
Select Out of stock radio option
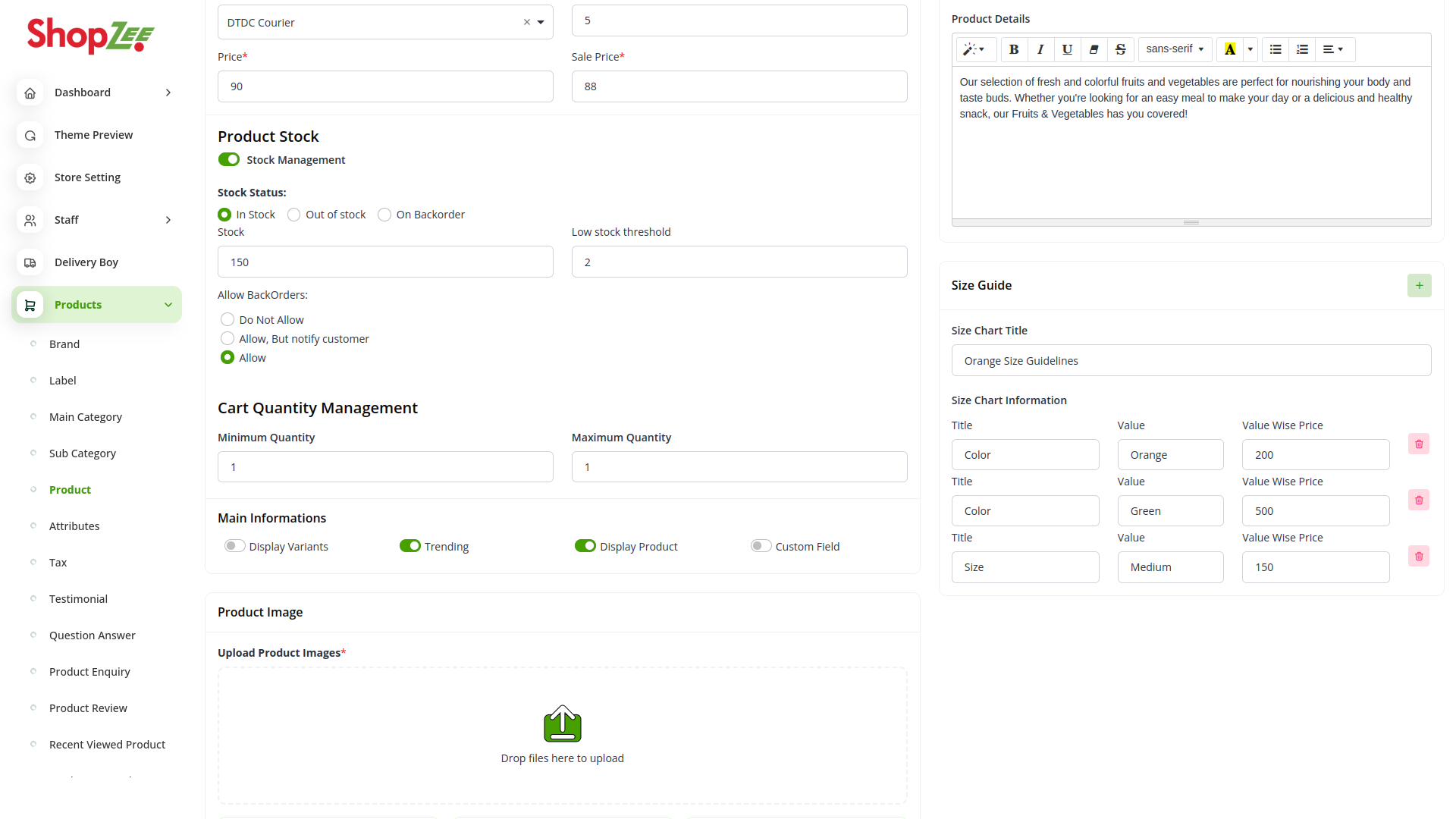point(294,215)
